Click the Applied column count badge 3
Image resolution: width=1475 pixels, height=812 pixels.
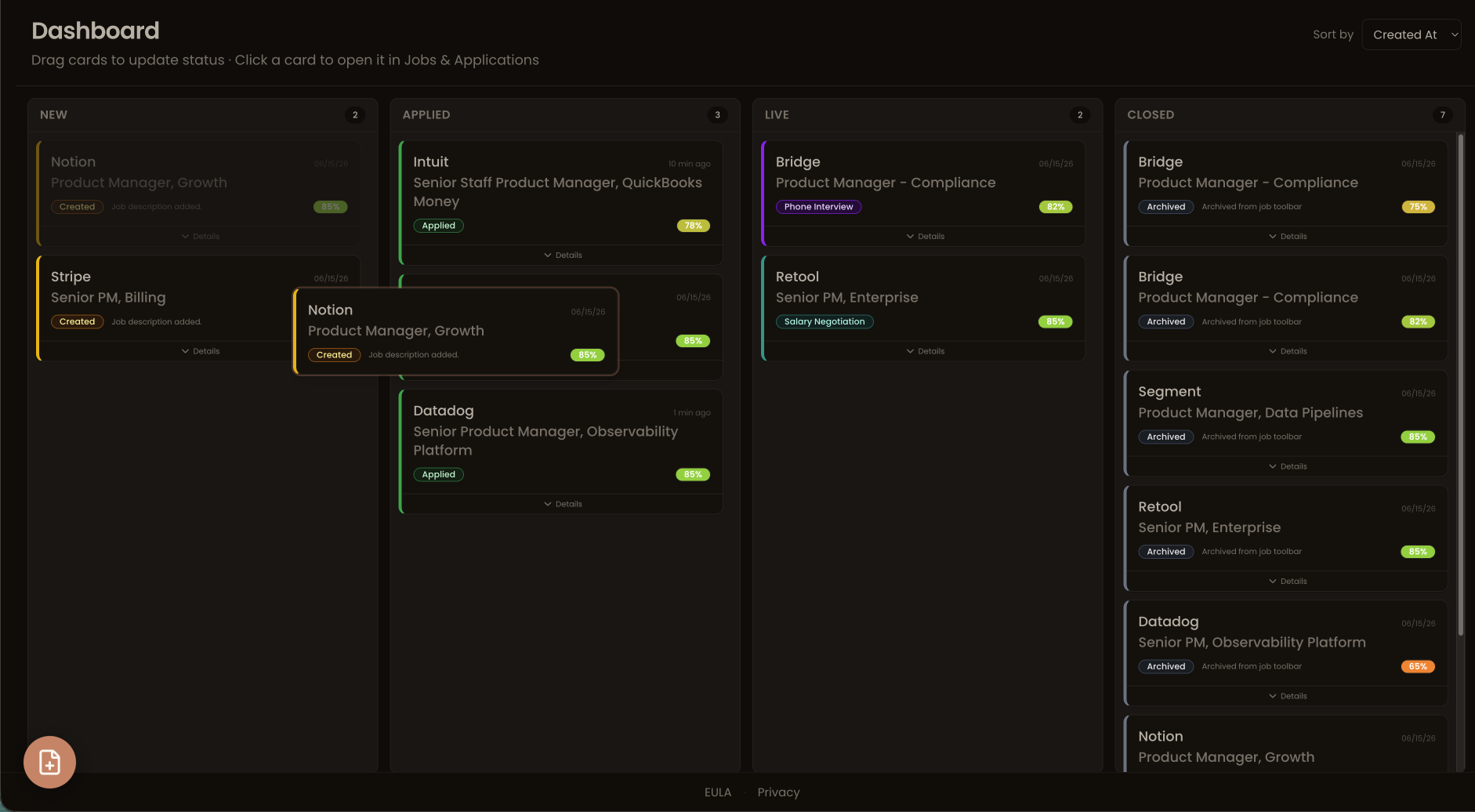717,115
